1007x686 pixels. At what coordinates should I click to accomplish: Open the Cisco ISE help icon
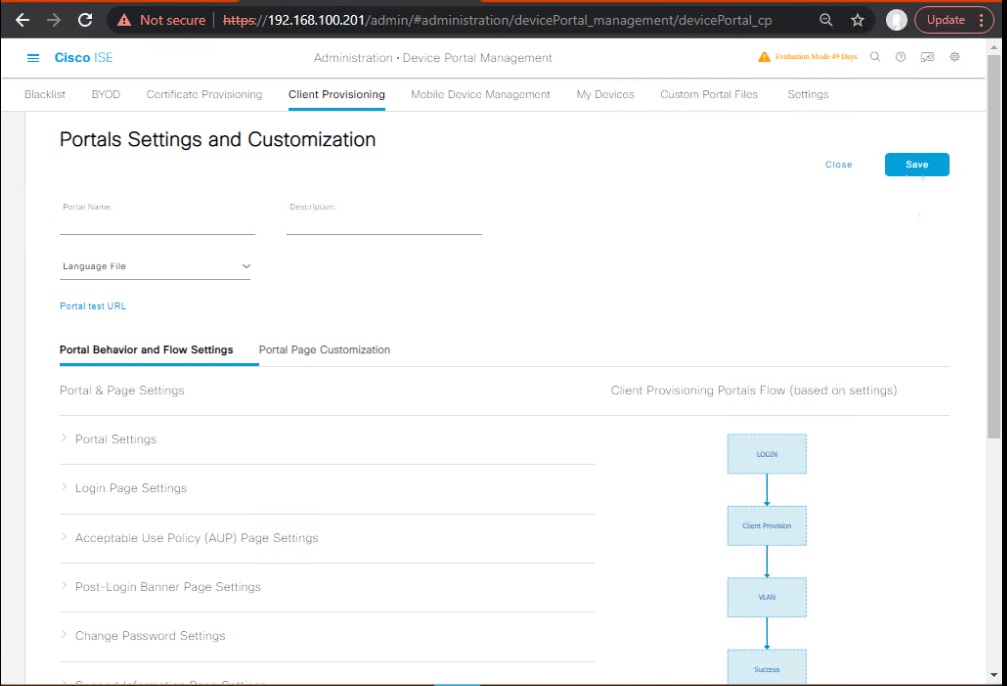point(901,57)
